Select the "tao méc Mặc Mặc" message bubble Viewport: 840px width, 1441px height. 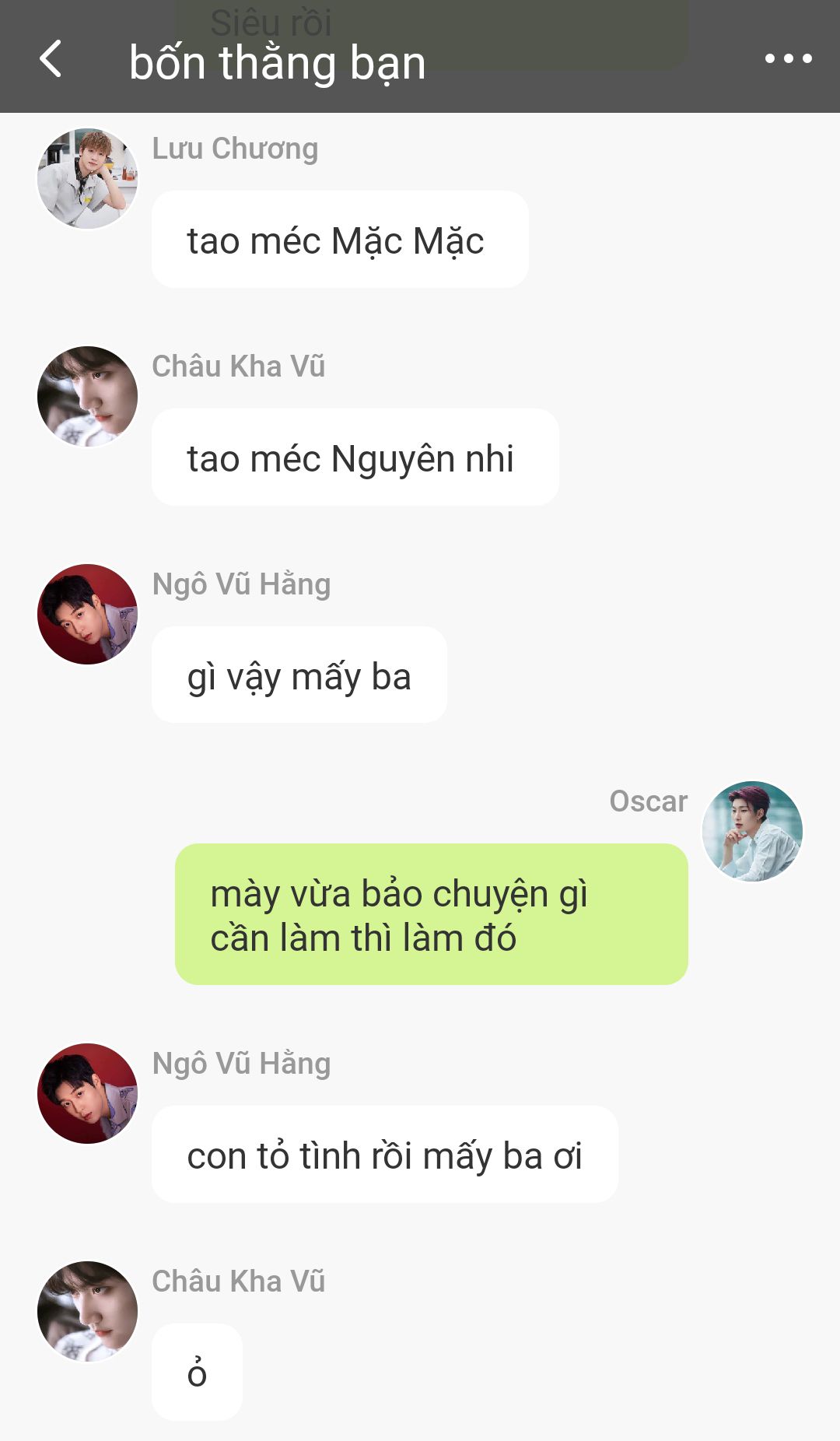coord(340,240)
